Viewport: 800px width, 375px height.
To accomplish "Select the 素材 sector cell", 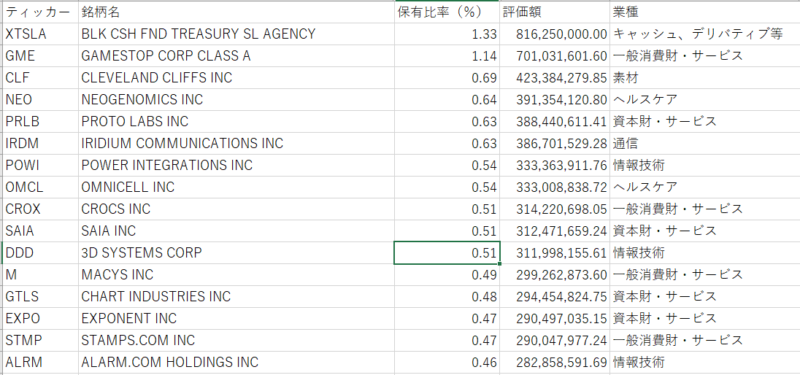I will point(705,78).
